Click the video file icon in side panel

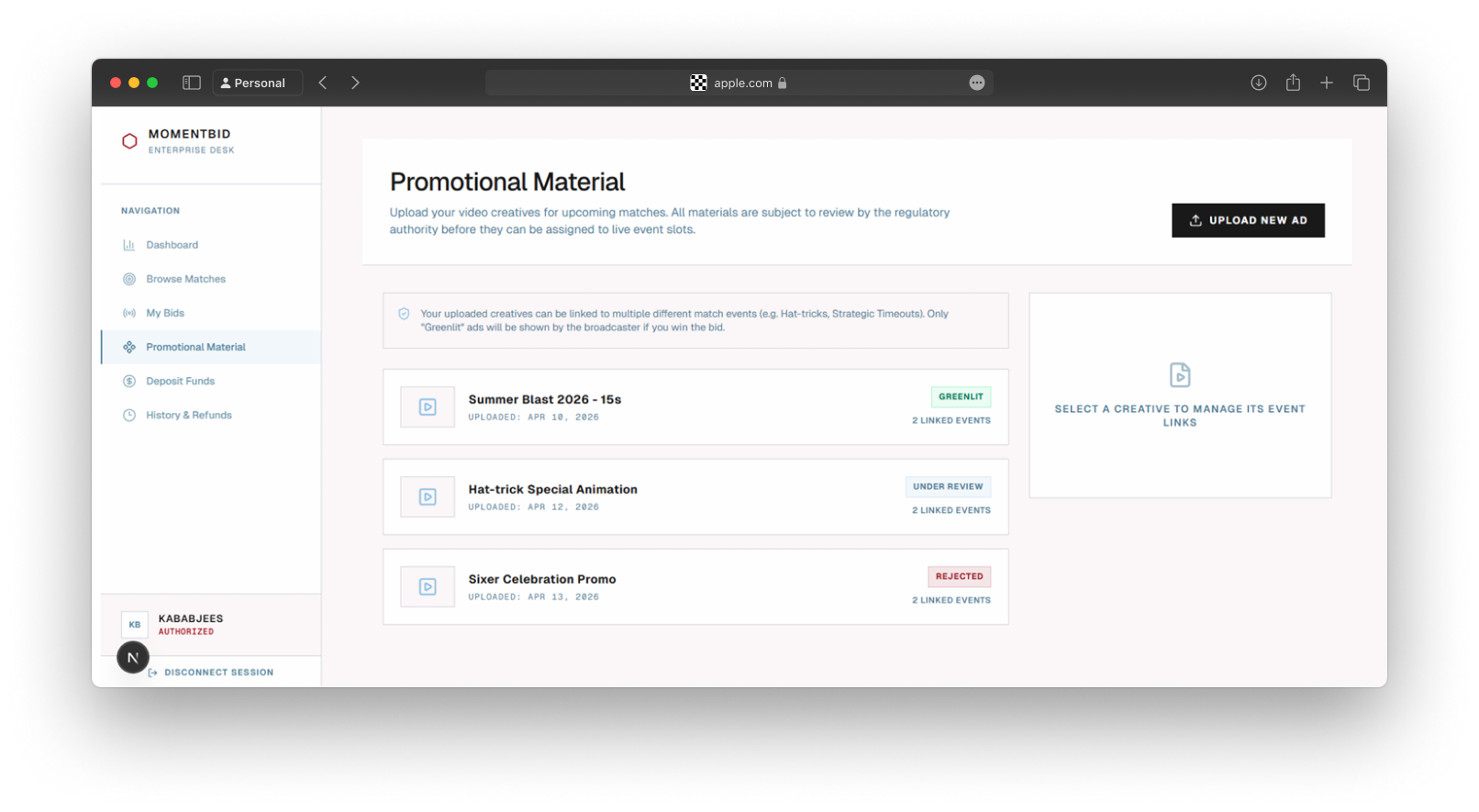click(x=1180, y=375)
